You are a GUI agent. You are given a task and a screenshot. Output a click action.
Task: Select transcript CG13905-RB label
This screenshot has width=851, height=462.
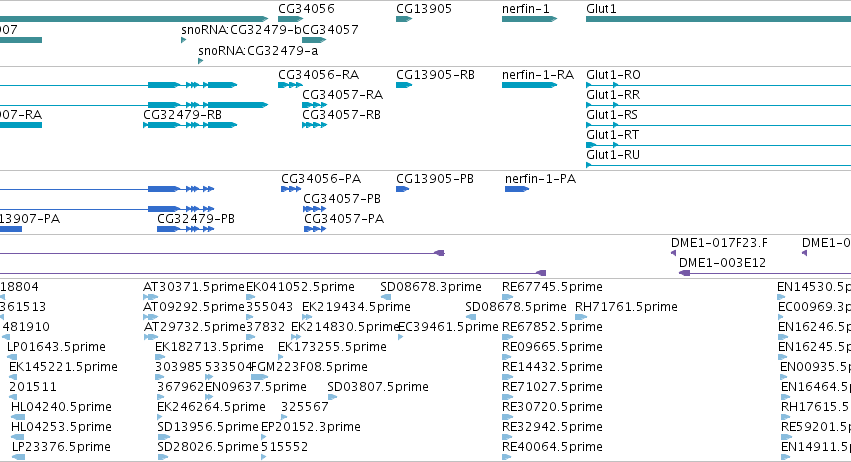click(x=435, y=75)
